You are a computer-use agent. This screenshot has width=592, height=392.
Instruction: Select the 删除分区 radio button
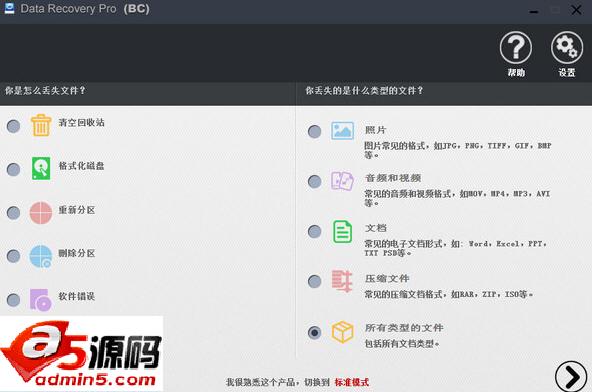pyautogui.click(x=14, y=256)
